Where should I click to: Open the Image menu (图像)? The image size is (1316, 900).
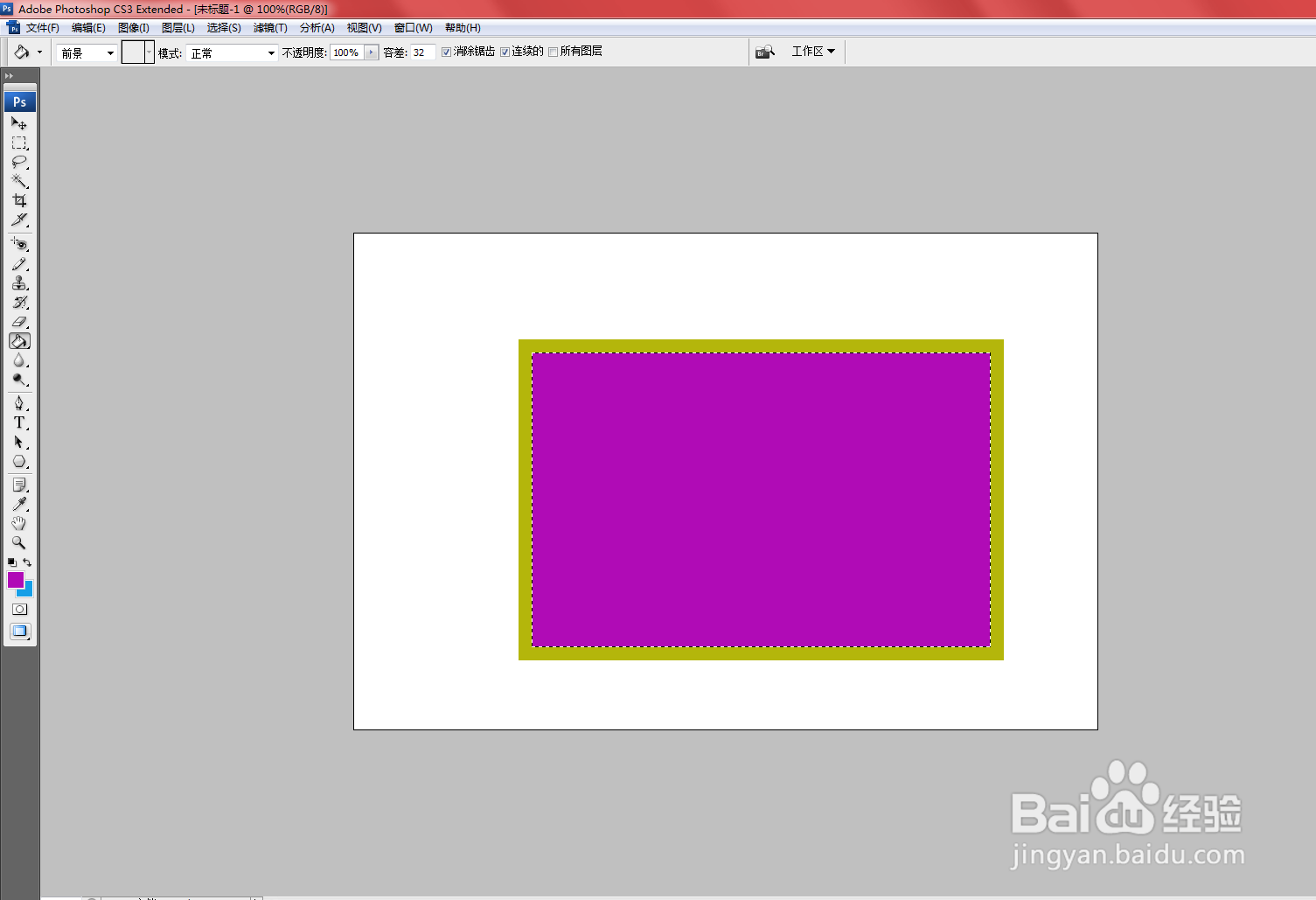[x=134, y=28]
